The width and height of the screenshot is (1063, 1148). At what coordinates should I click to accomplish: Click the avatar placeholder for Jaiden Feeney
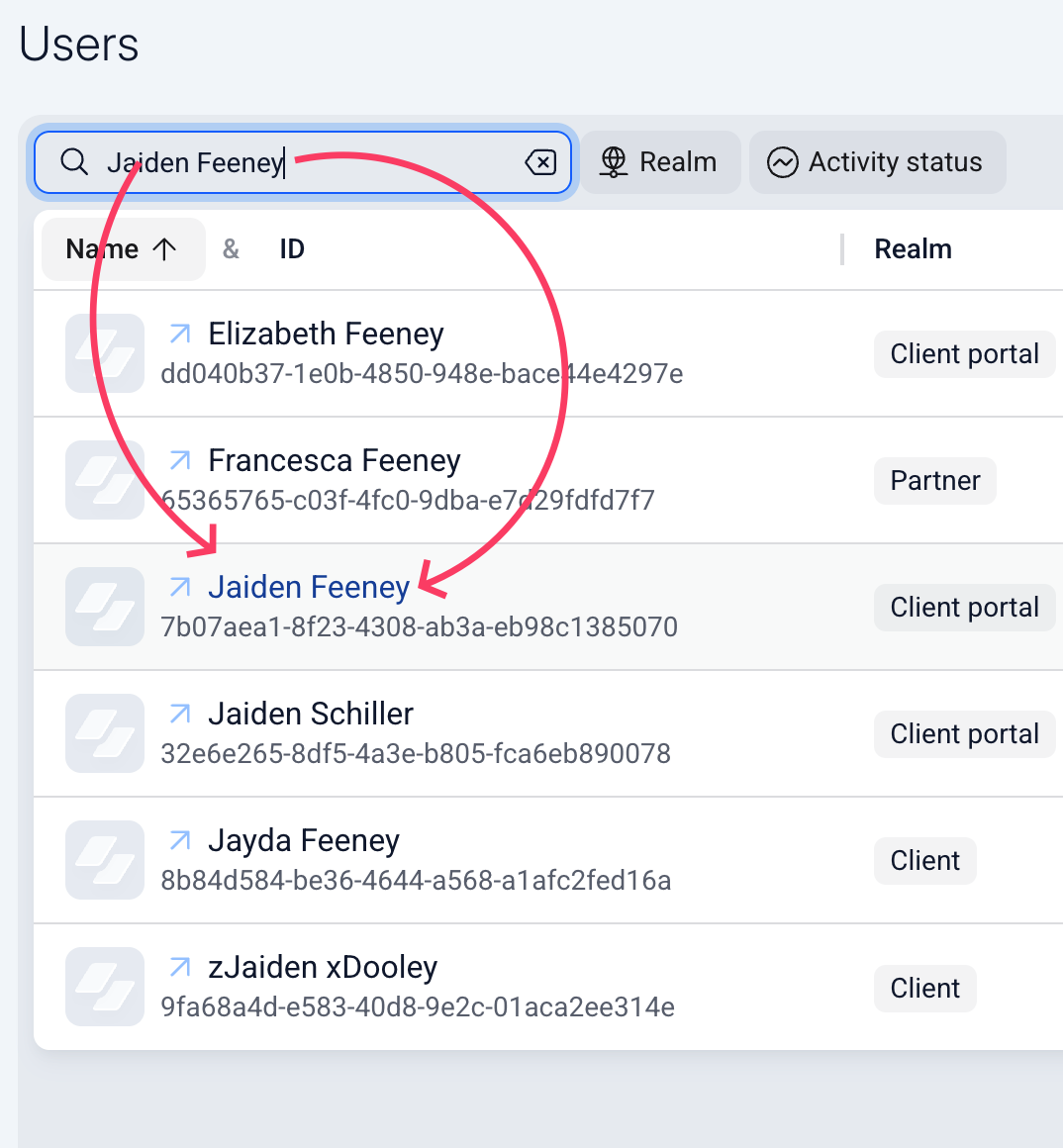(105, 607)
